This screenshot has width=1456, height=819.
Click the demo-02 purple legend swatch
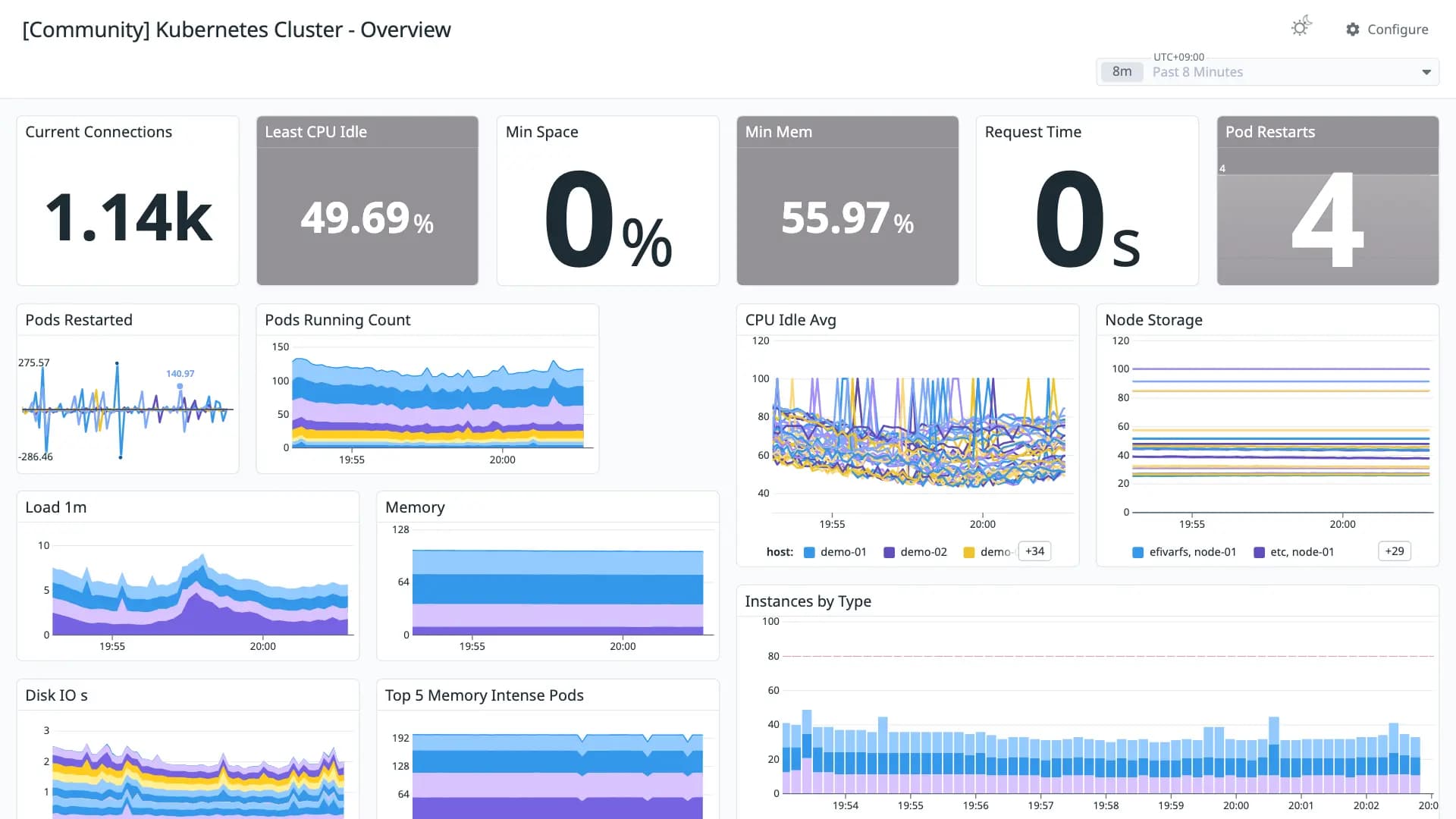tap(890, 552)
